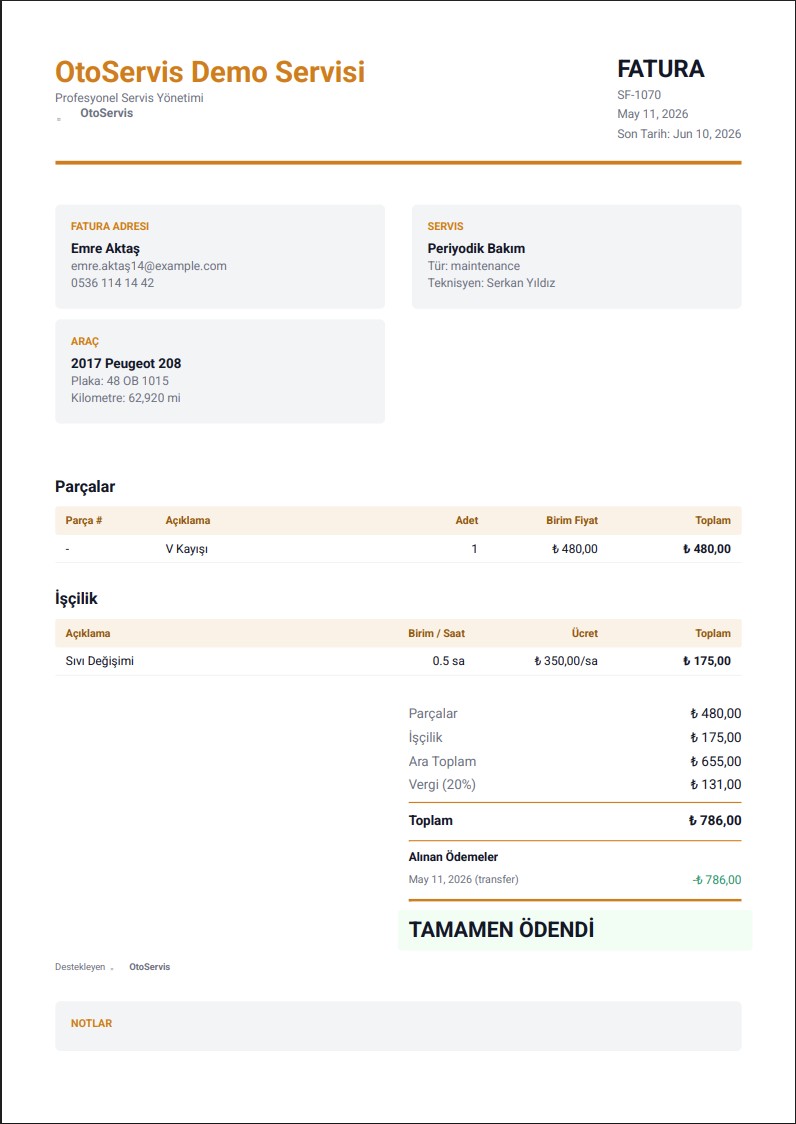Click the plate number 48 OB 1015
This screenshot has width=796, height=1124.
pyautogui.click(x=120, y=381)
